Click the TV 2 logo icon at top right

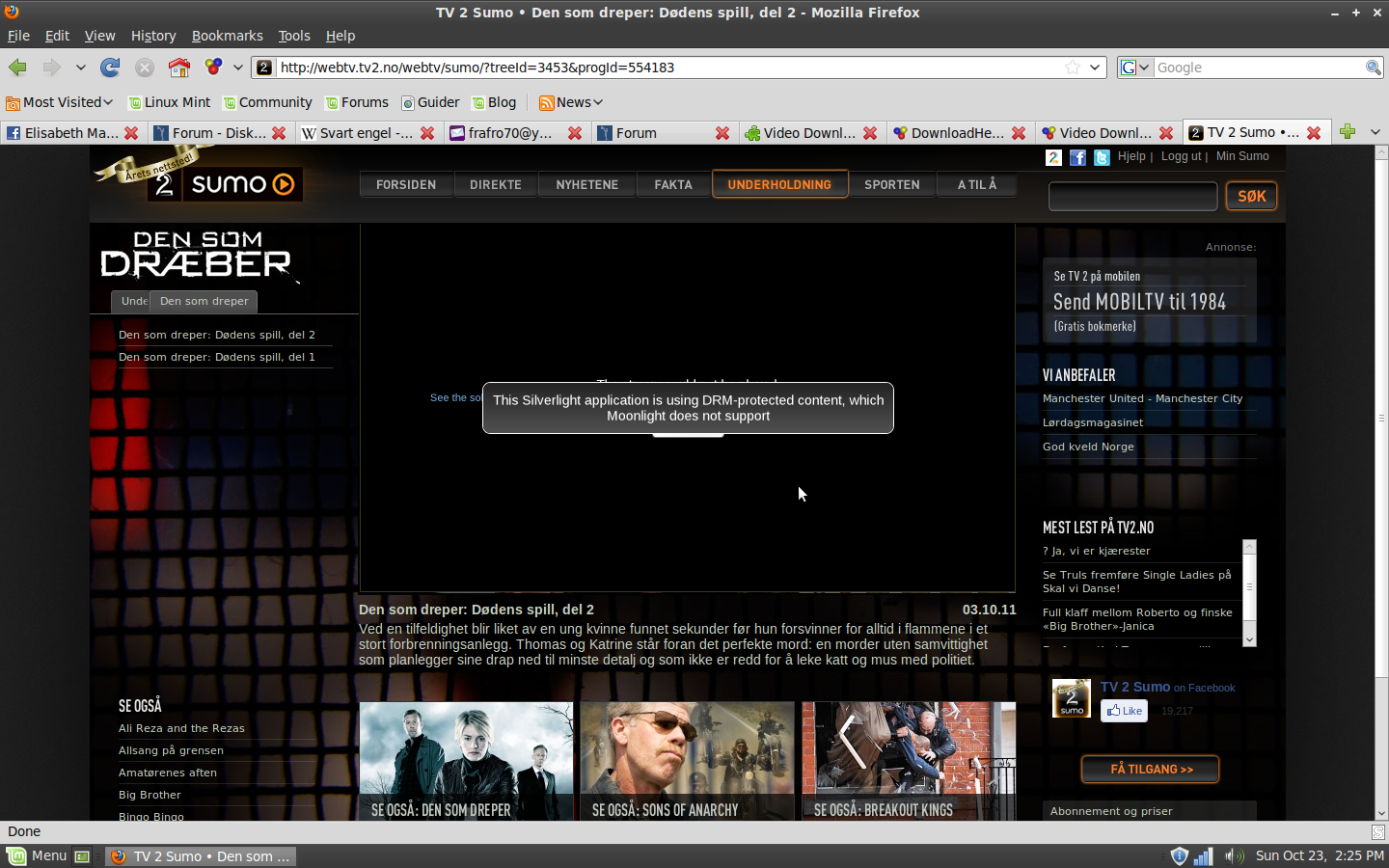1053,157
